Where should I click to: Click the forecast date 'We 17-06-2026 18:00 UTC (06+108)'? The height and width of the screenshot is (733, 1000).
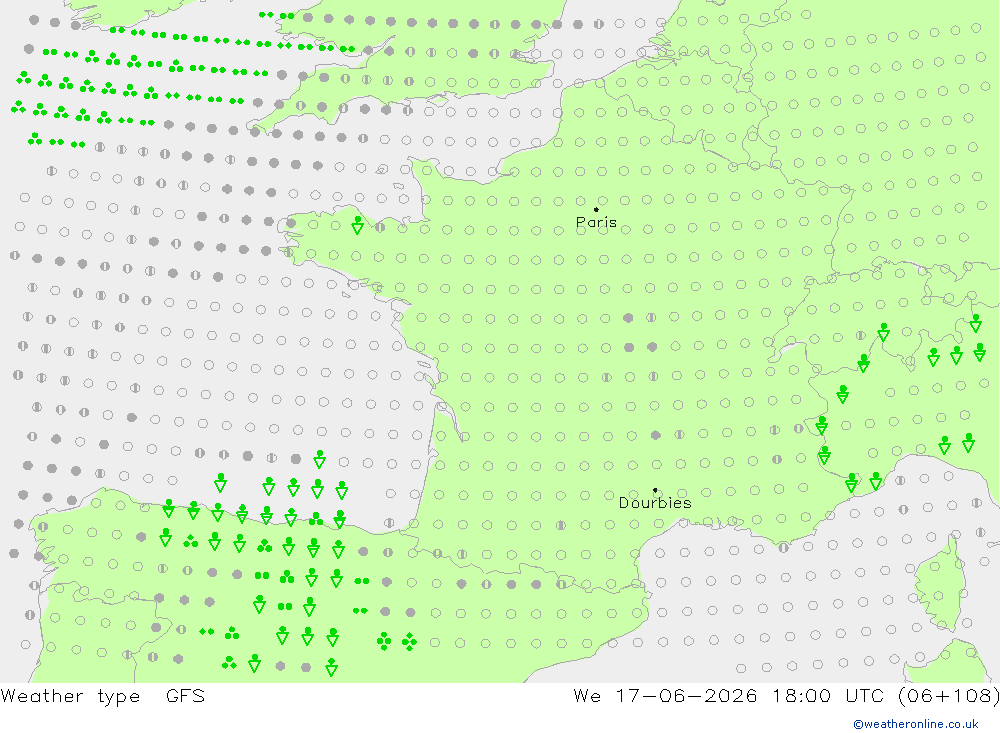tap(786, 695)
